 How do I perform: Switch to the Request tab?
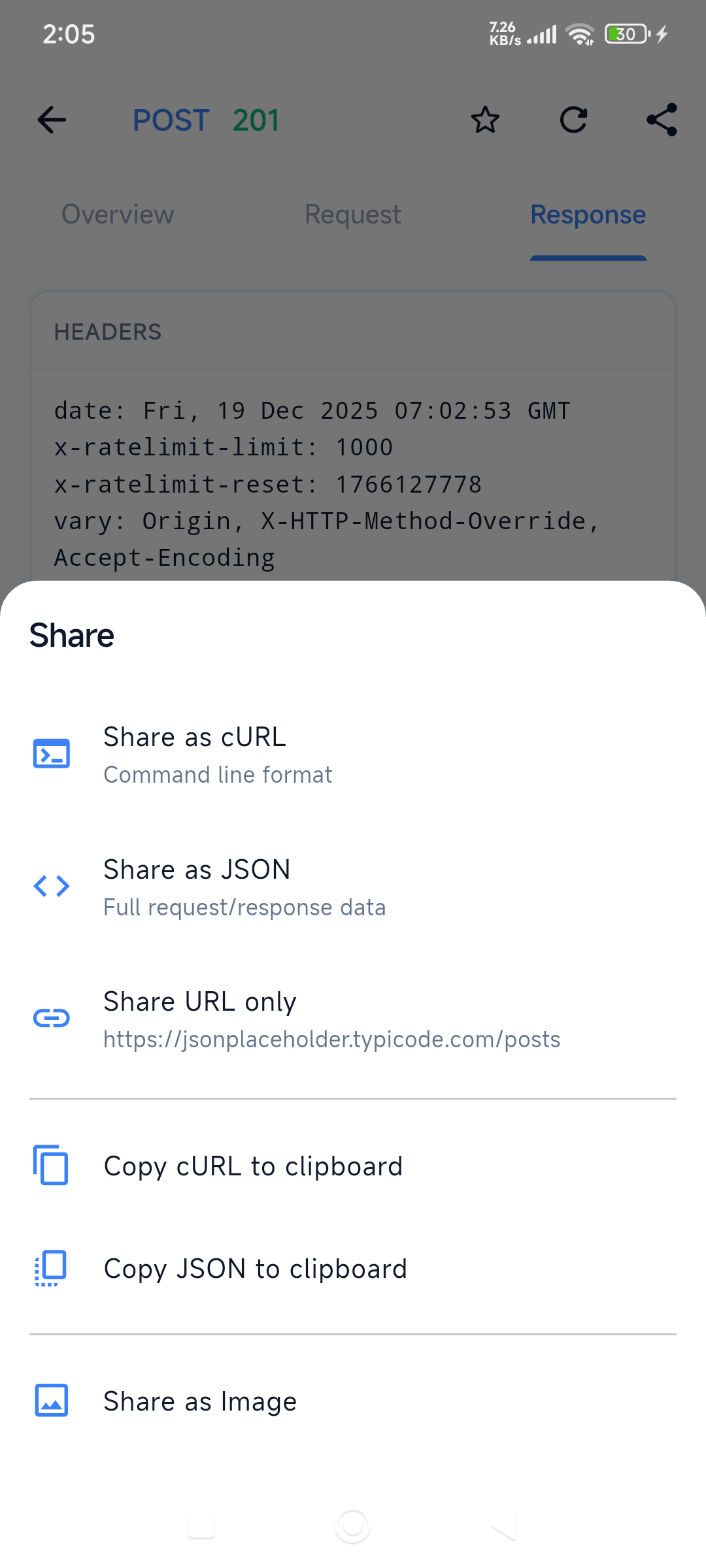point(352,214)
